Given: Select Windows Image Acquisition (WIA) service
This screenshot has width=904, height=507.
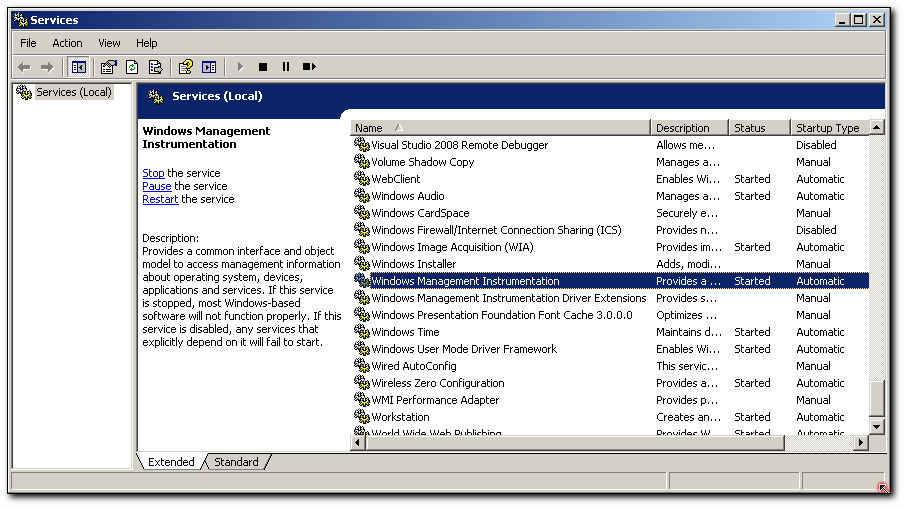Looking at the screenshot, I should (x=453, y=247).
